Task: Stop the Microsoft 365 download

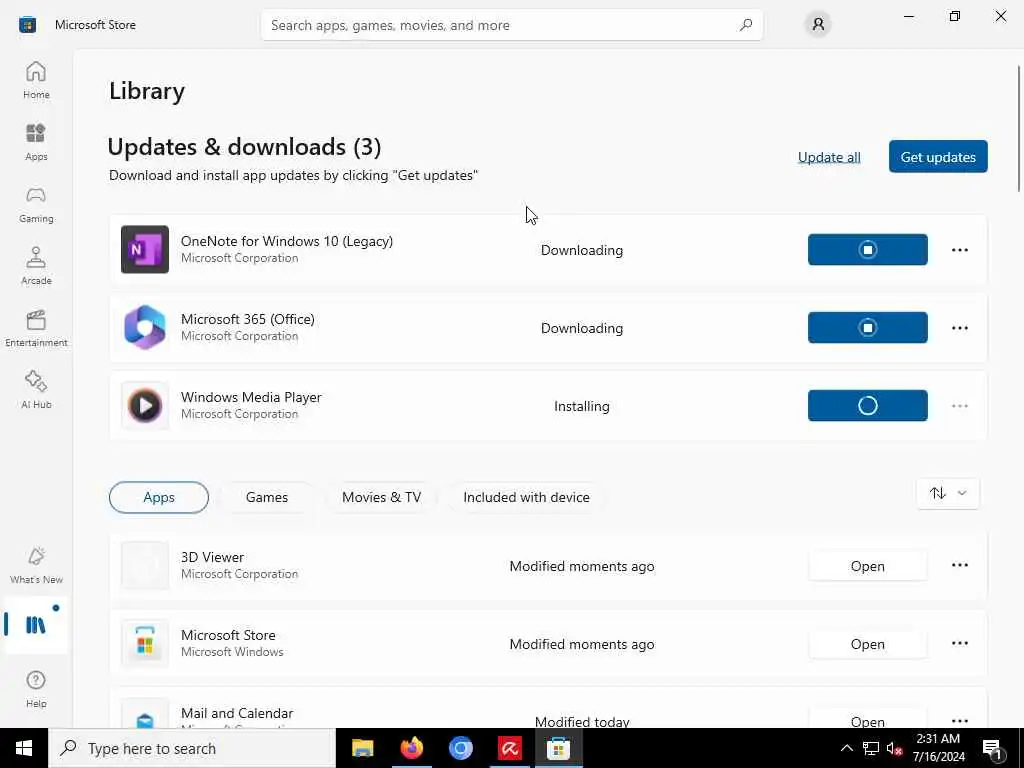Action: click(867, 327)
